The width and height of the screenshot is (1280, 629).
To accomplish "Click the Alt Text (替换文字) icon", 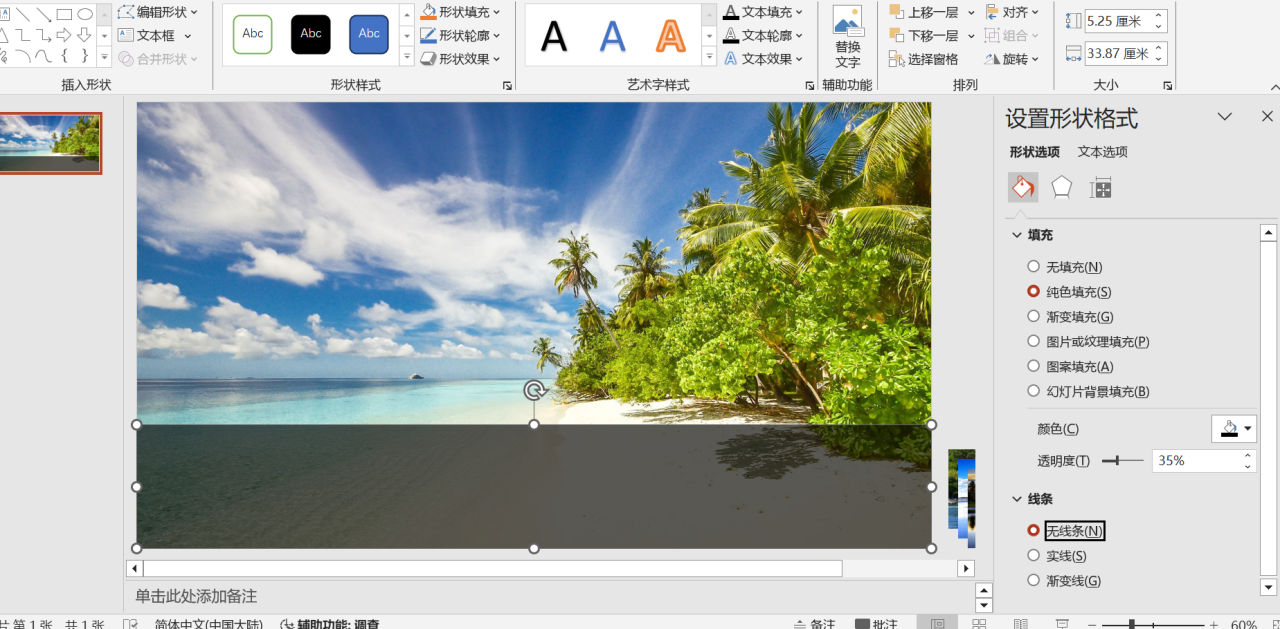I will click(x=848, y=36).
